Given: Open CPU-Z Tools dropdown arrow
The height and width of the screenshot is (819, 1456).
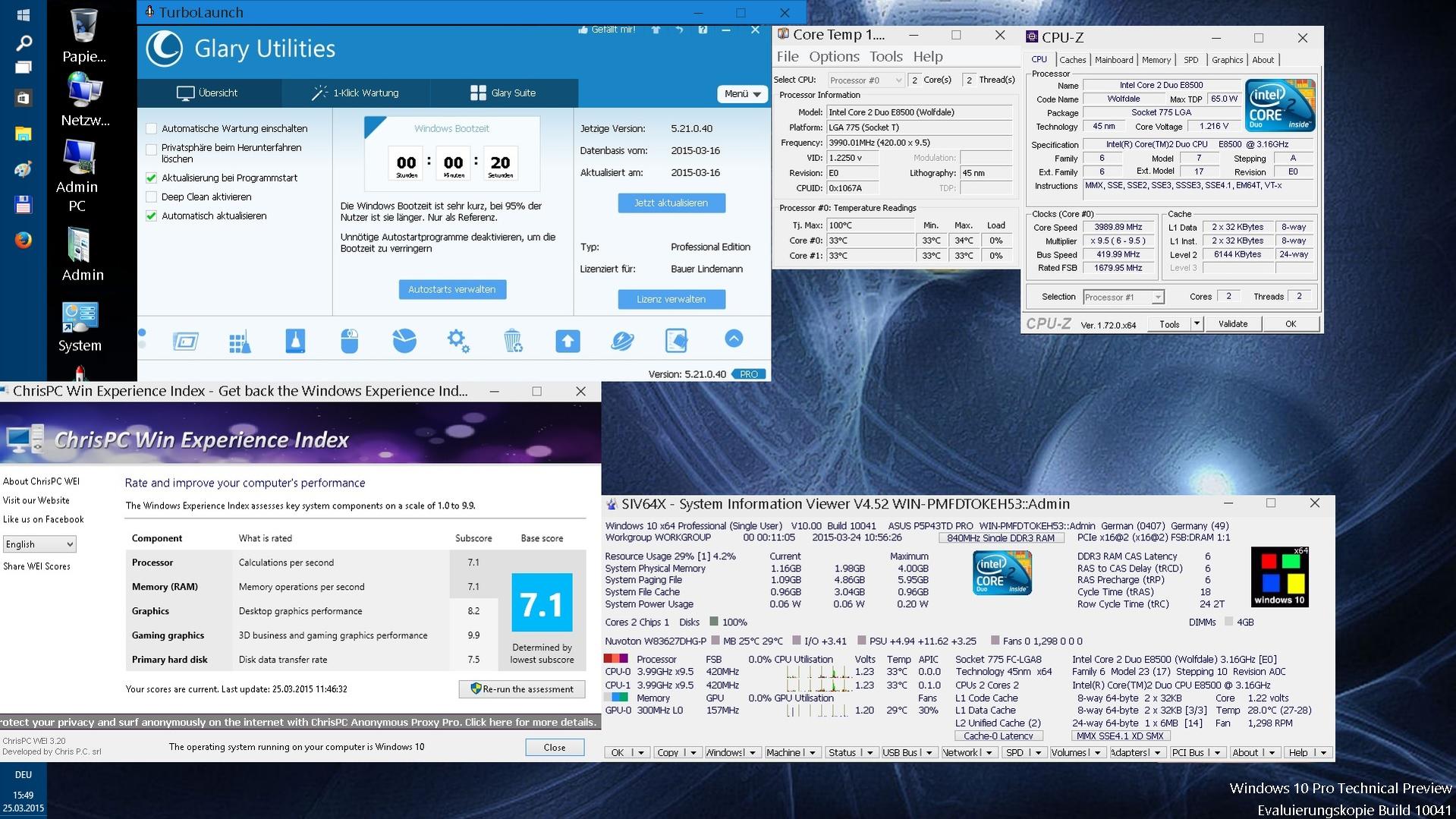Looking at the screenshot, I should pyautogui.click(x=1197, y=324).
